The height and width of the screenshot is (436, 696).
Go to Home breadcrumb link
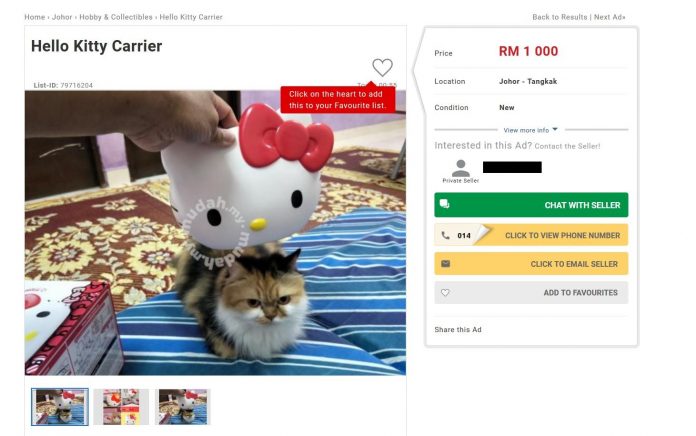pos(35,17)
